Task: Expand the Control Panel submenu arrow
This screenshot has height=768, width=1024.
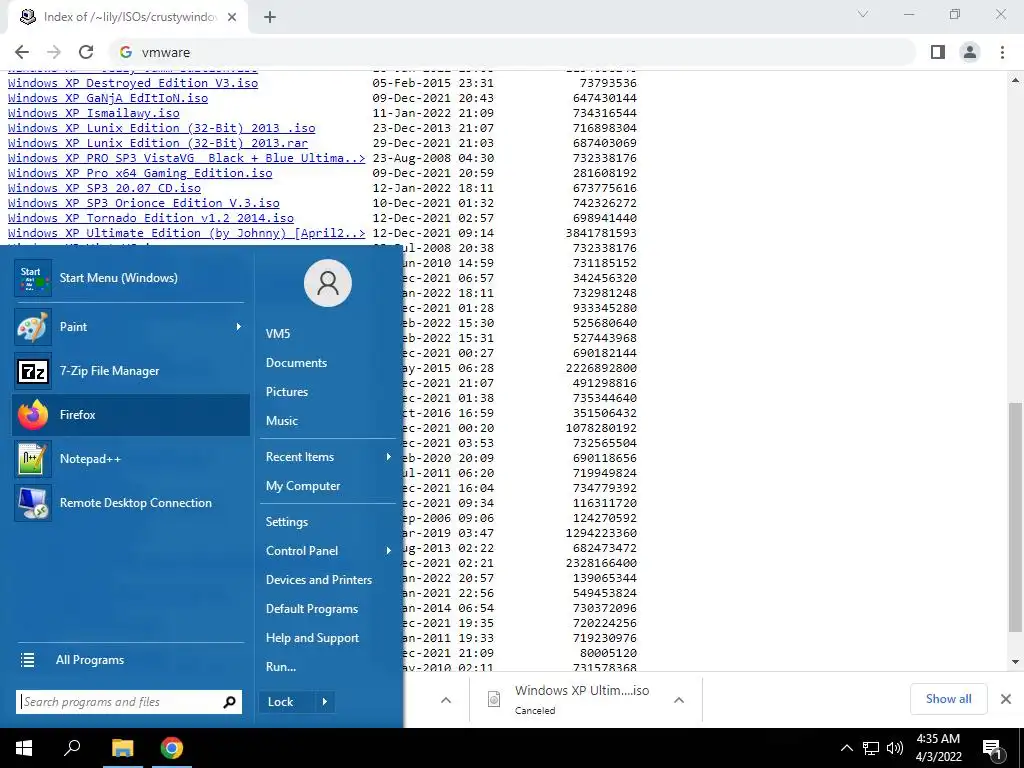Action: coord(389,551)
